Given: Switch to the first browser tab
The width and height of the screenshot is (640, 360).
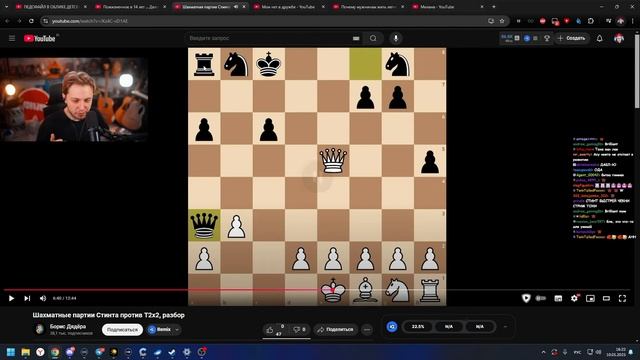Looking at the screenshot, I should click(50, 7).
